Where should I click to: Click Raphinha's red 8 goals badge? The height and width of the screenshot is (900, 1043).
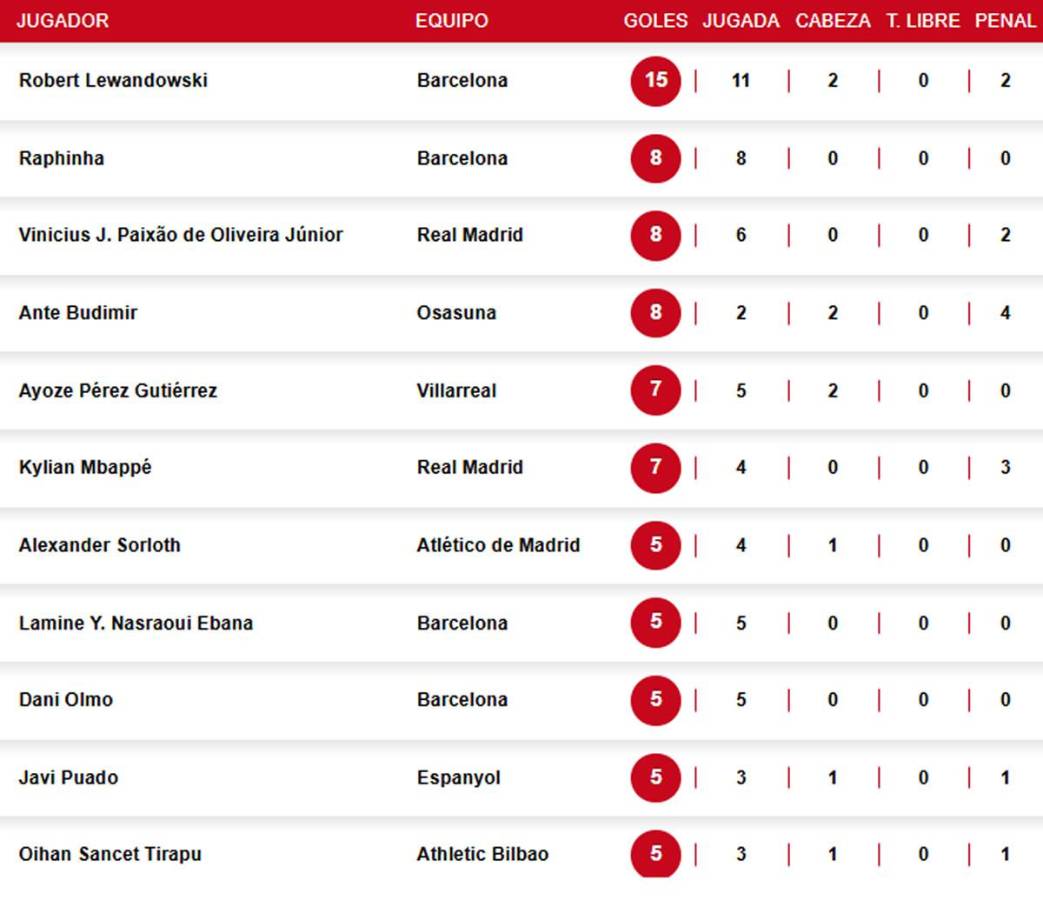[656, 158]
